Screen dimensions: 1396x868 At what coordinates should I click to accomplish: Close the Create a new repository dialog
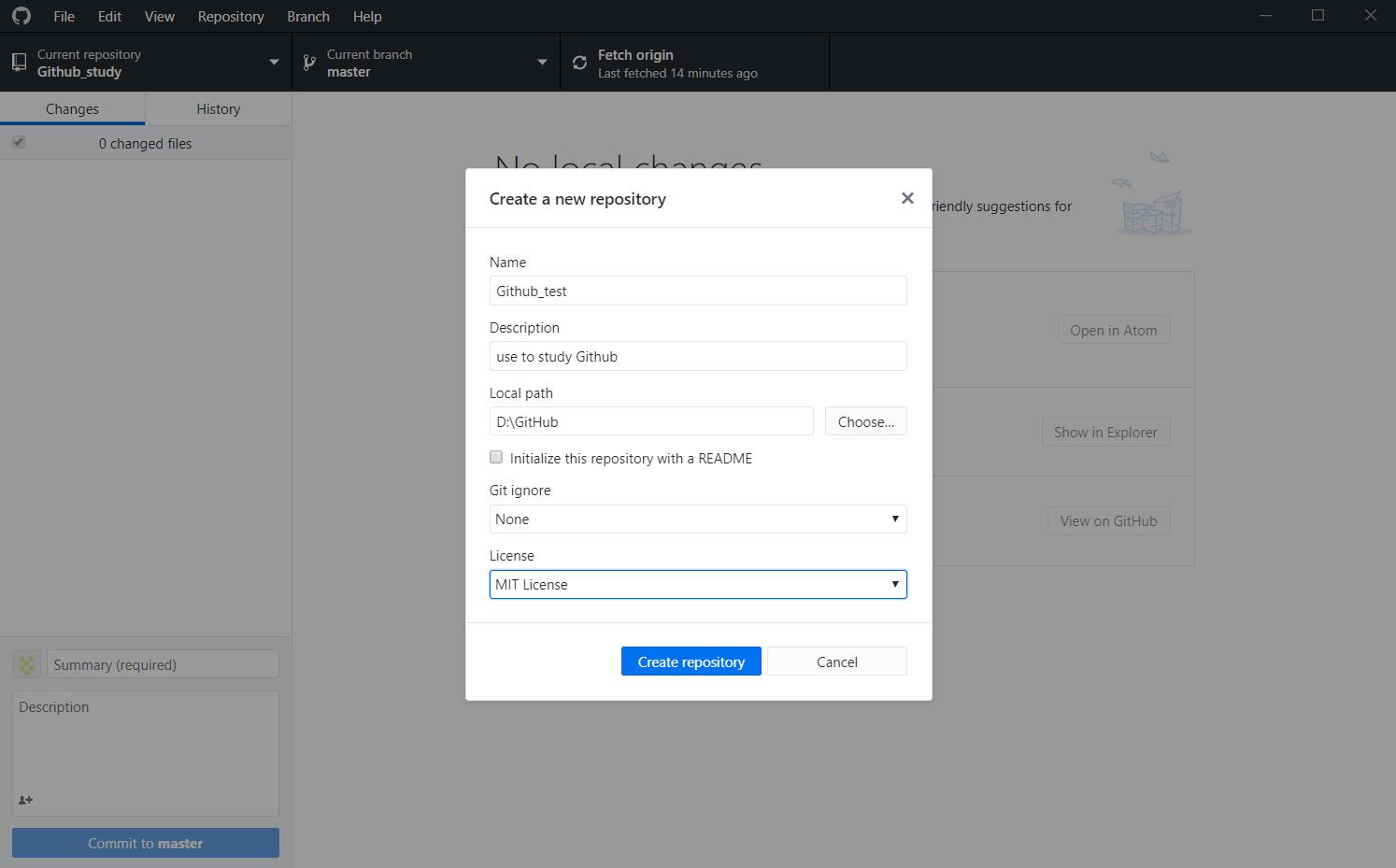pyautogui.click(x=906, y=198)
